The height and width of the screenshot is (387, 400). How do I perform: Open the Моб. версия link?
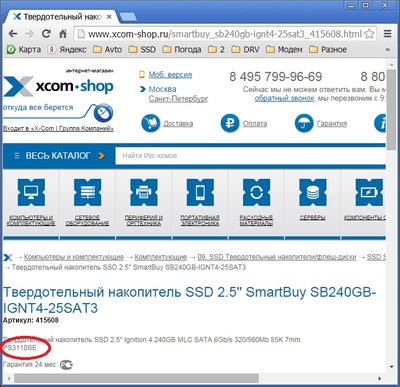pyautogui.click(x=170, y=75)
